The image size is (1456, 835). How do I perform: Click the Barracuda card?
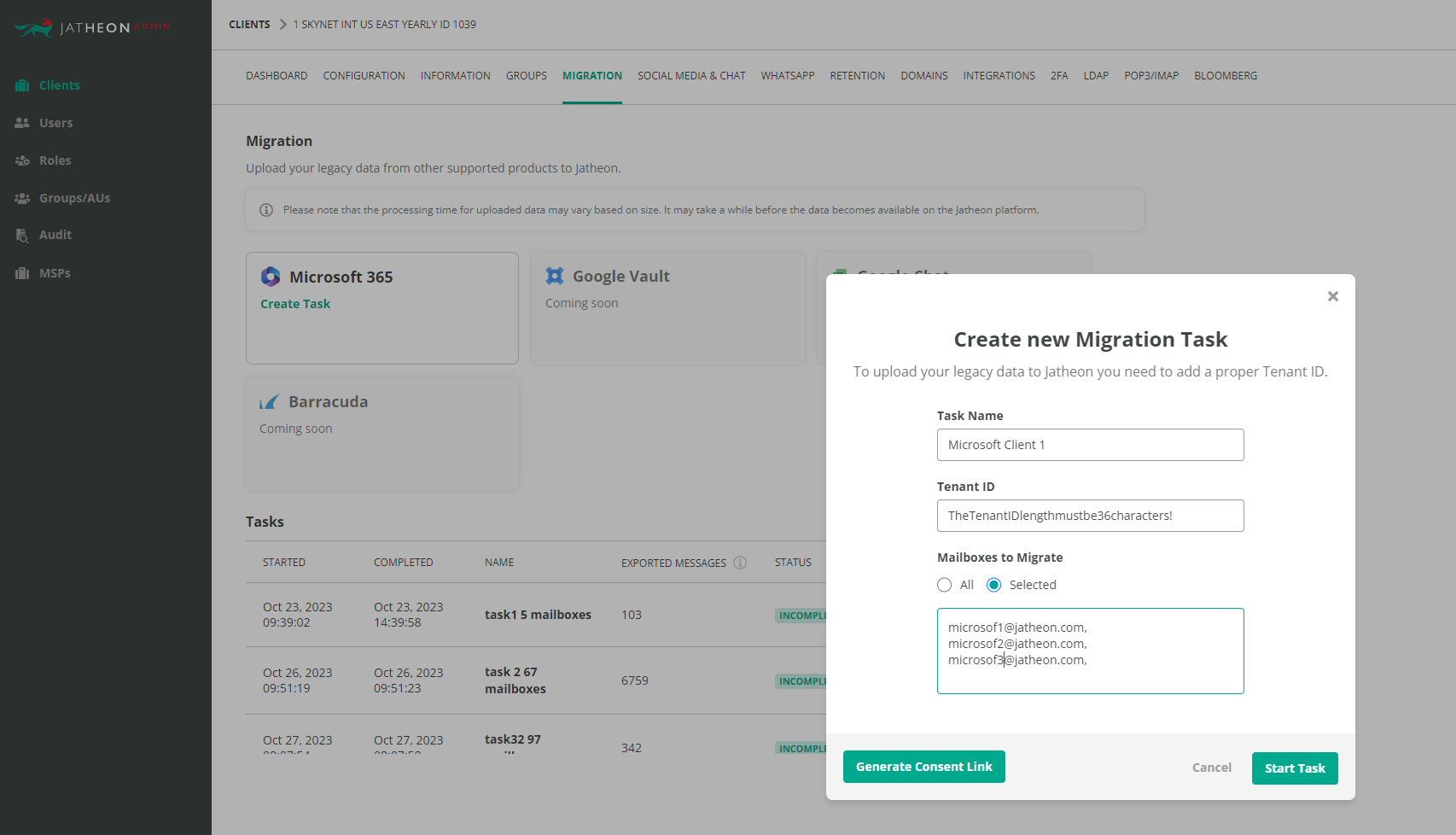pyautogui.click(x=382, y=434)
